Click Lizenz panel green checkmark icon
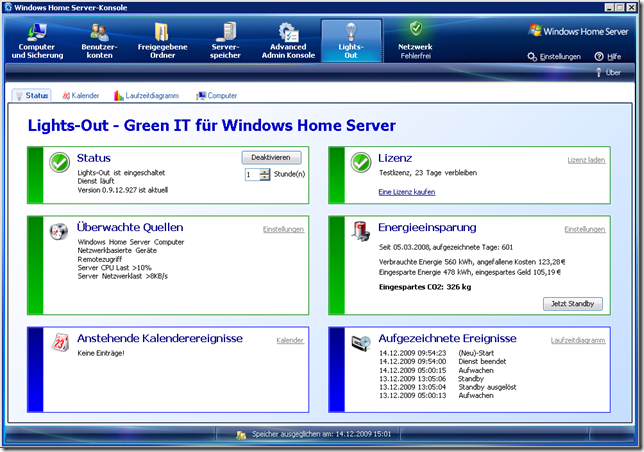The height and width of the screenshot is (452, 644). tap(361, 163)
